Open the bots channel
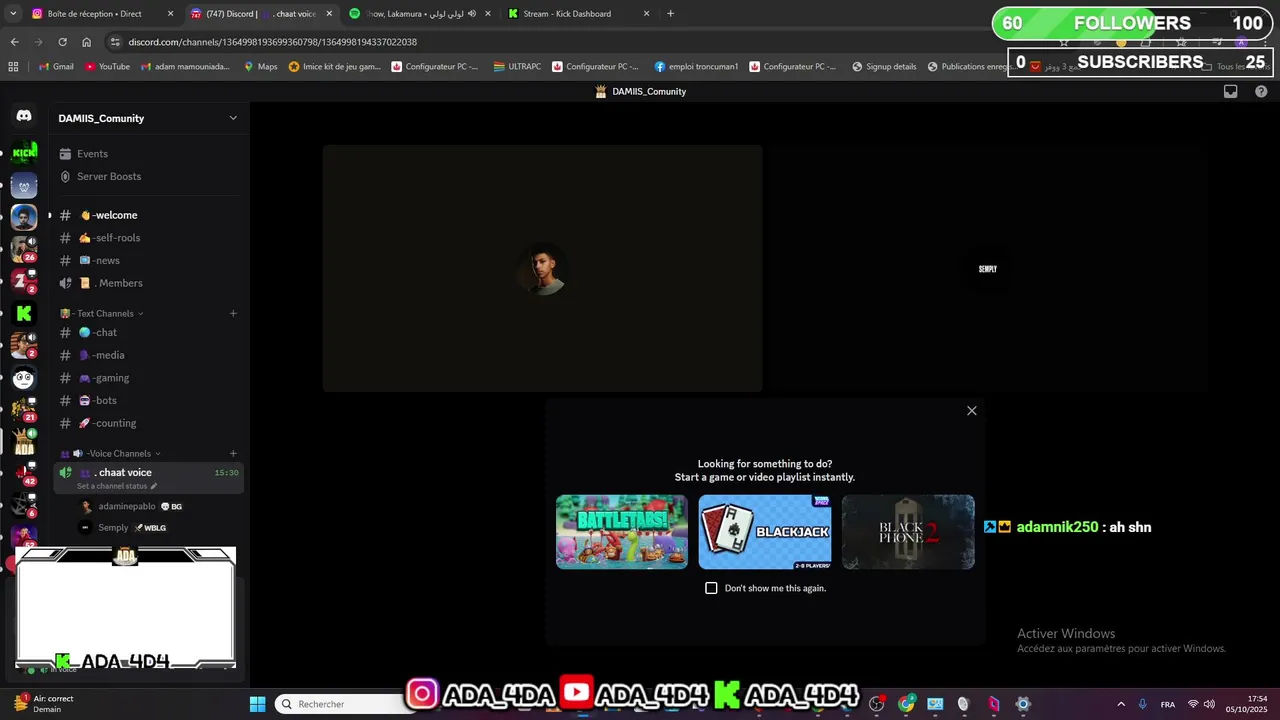 pos(148,400)
